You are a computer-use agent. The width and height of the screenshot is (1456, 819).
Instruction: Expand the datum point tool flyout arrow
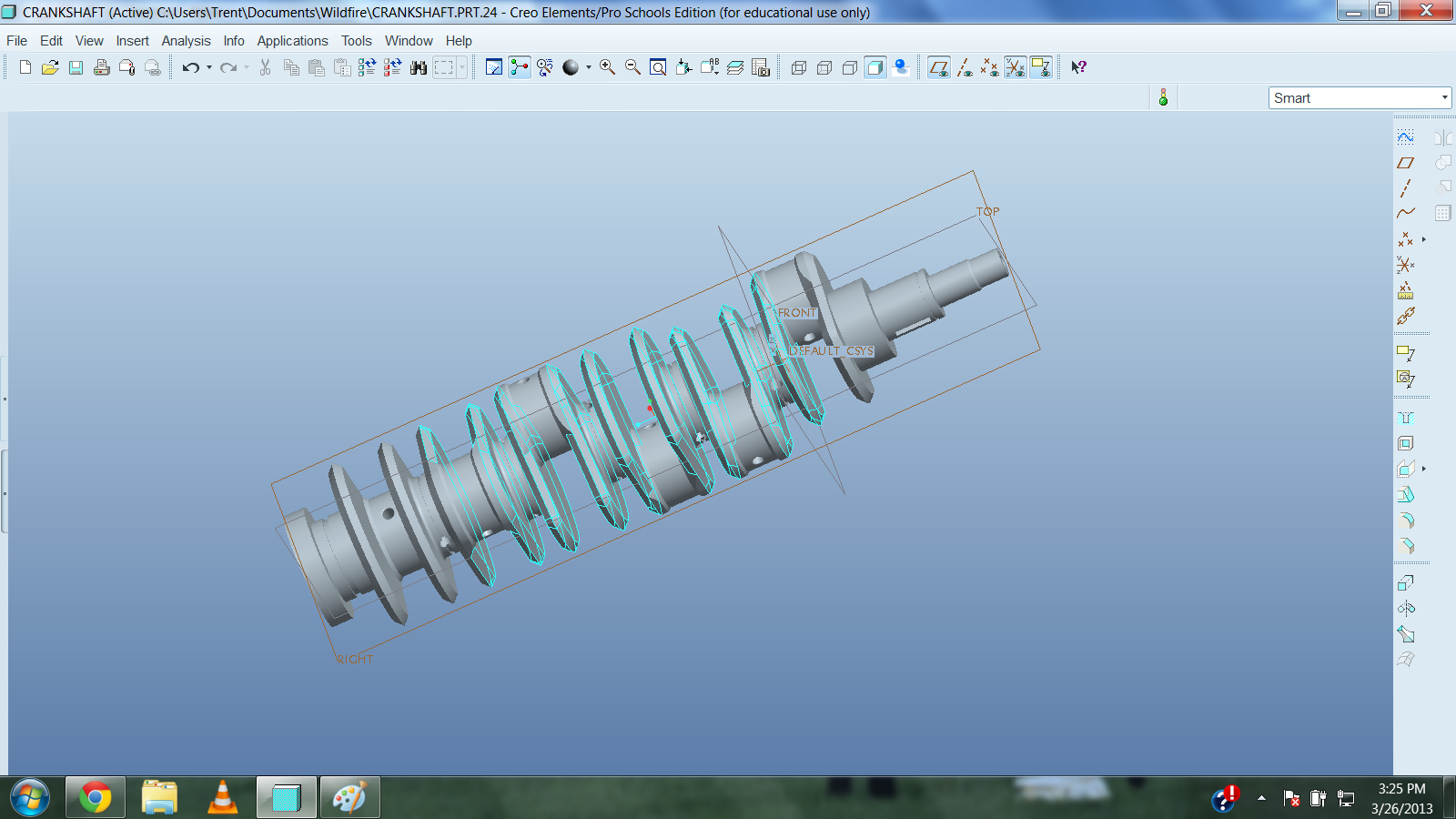coord(1424,239)
